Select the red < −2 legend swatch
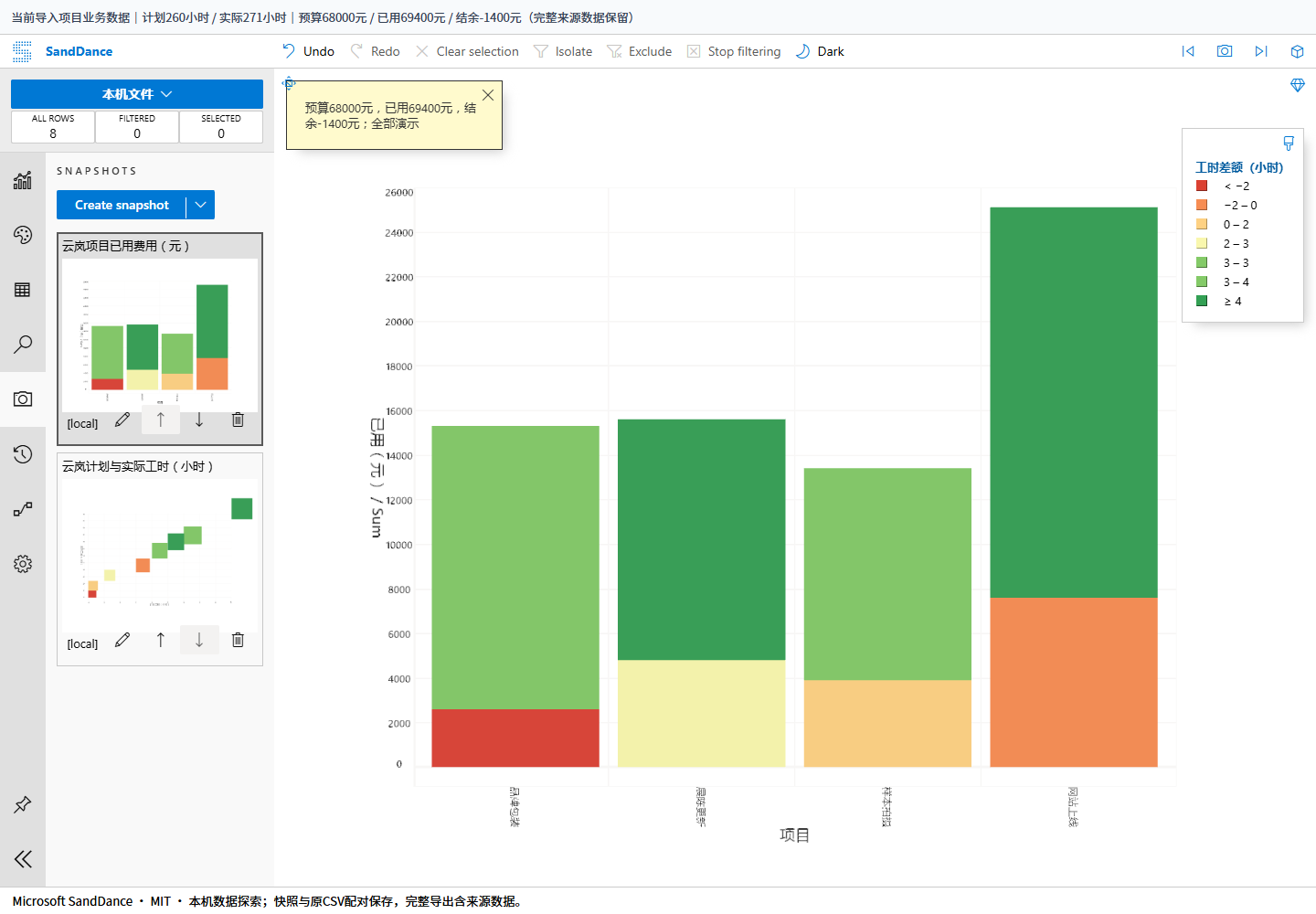This screenshot has height=914, width=1316. click(1202, 186)
